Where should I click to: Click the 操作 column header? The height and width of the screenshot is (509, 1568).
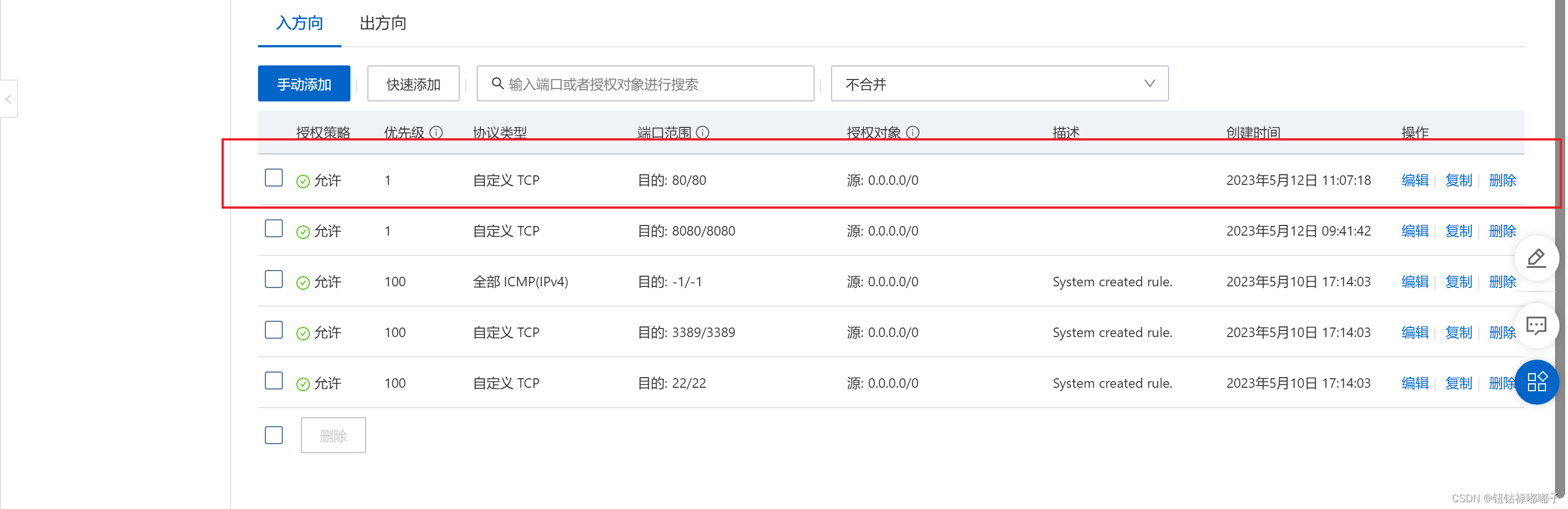(1415, 132)
